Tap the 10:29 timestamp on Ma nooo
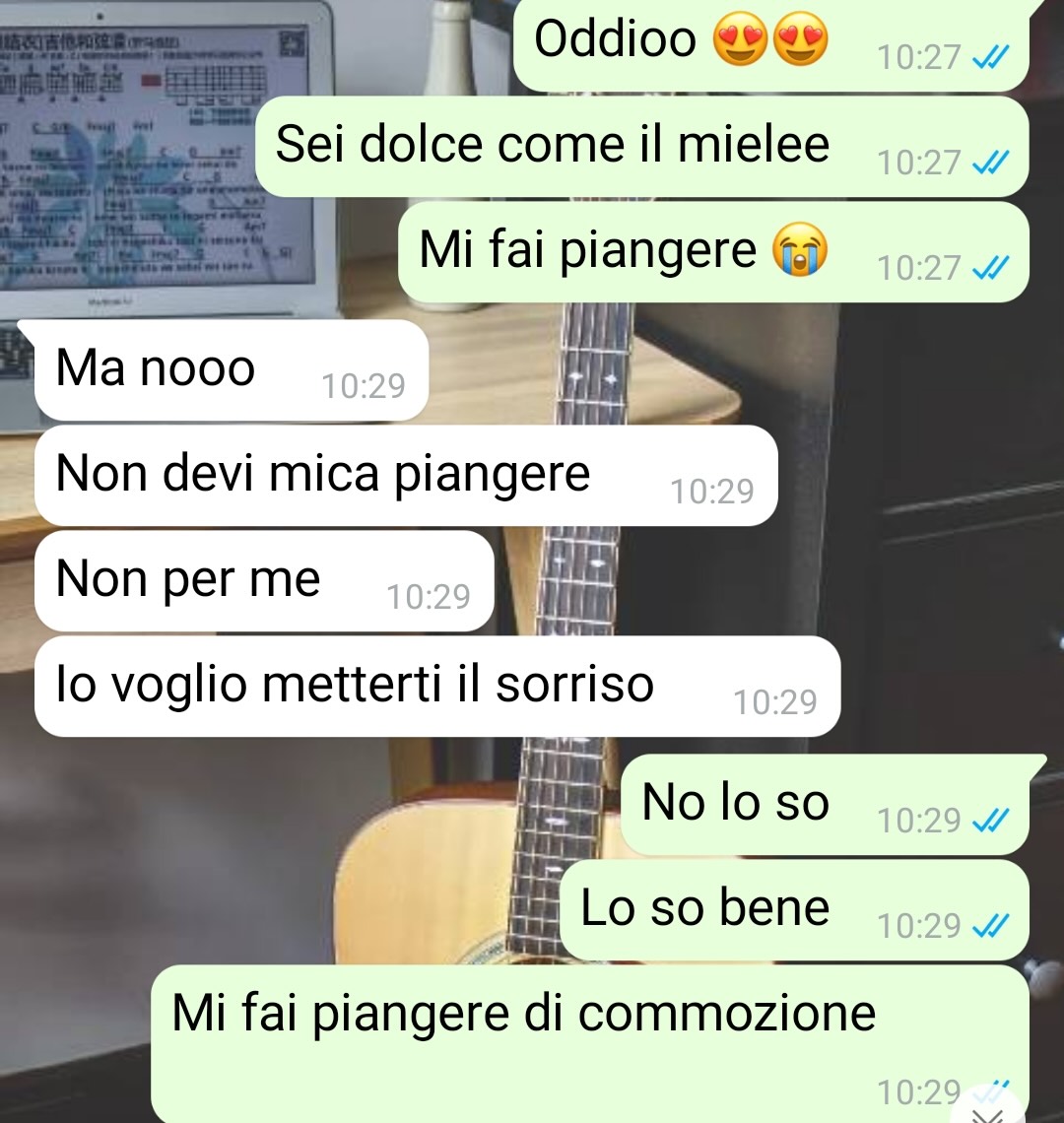Screen dimensions: 1064x1123 (364, 386)
